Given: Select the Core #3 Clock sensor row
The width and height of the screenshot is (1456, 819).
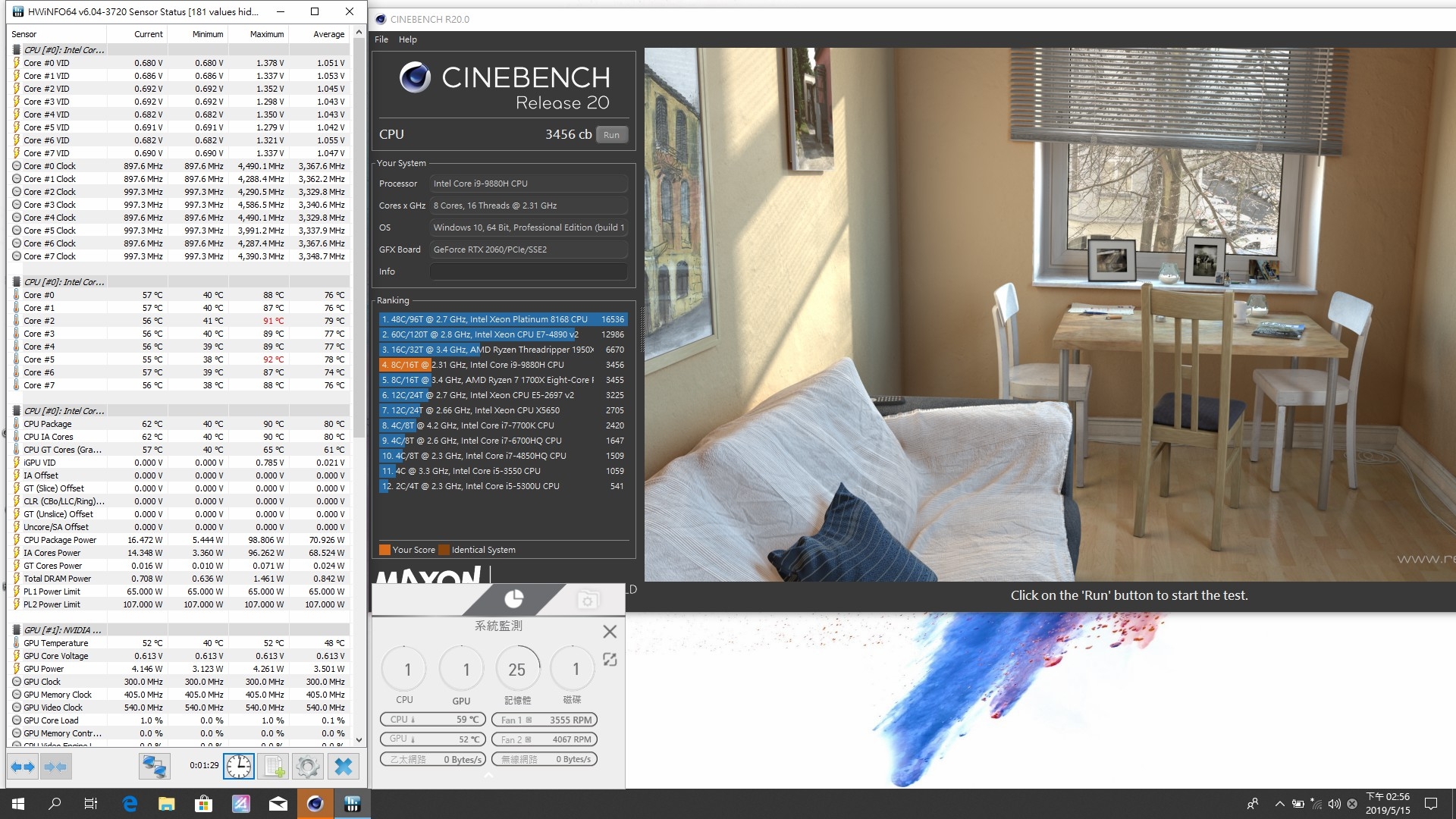Looking at the screenshot, I should point(179,205).
